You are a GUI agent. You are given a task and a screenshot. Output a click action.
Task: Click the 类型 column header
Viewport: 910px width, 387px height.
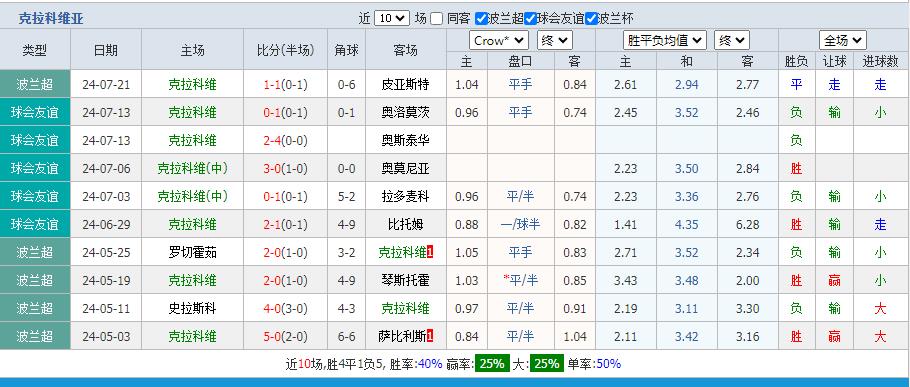35,50
